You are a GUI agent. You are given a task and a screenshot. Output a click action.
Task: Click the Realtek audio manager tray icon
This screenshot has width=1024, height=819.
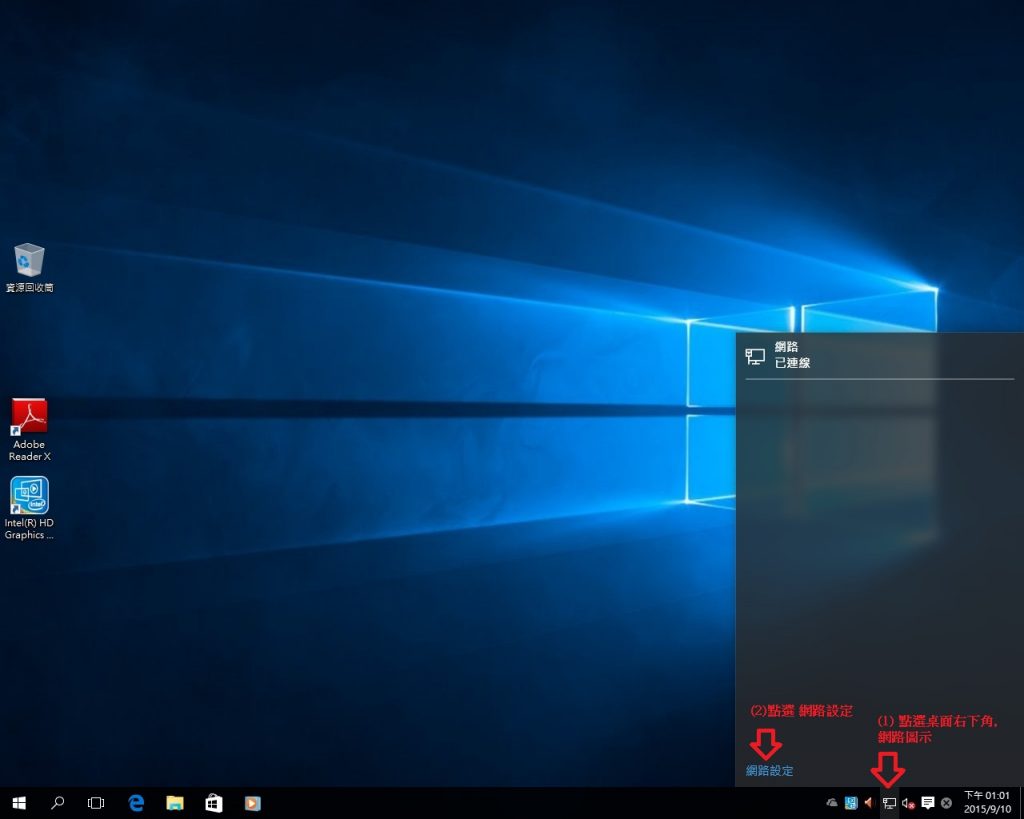869,802
